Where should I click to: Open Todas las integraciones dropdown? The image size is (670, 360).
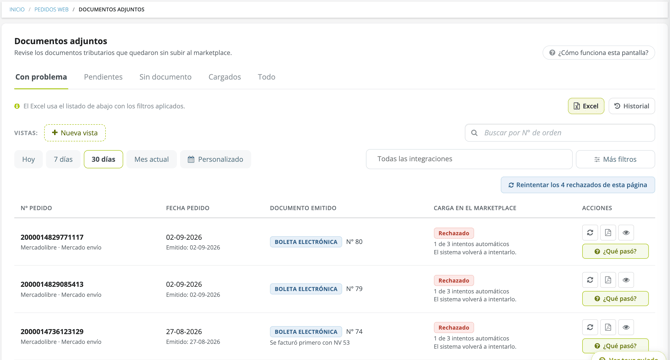pyautogui.click(x=469, y=159)
